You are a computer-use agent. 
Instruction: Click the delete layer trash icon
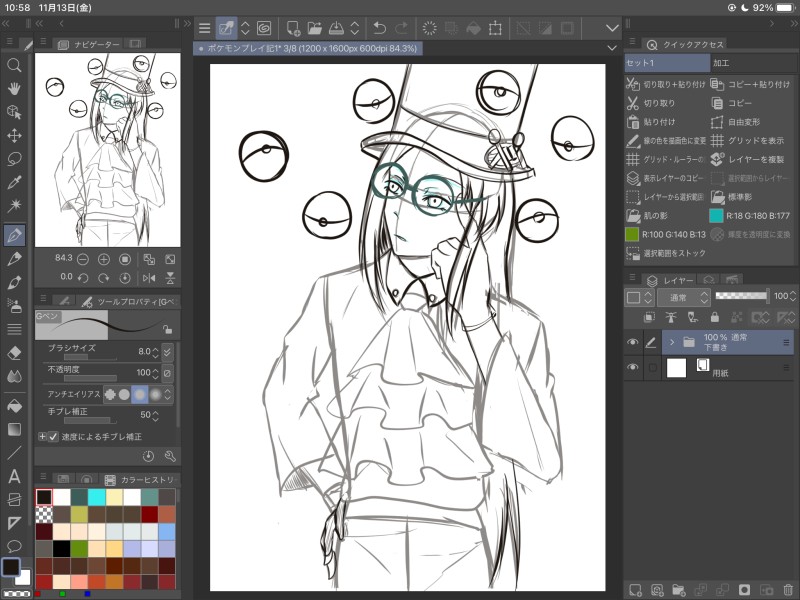click(x=788, y=590)
